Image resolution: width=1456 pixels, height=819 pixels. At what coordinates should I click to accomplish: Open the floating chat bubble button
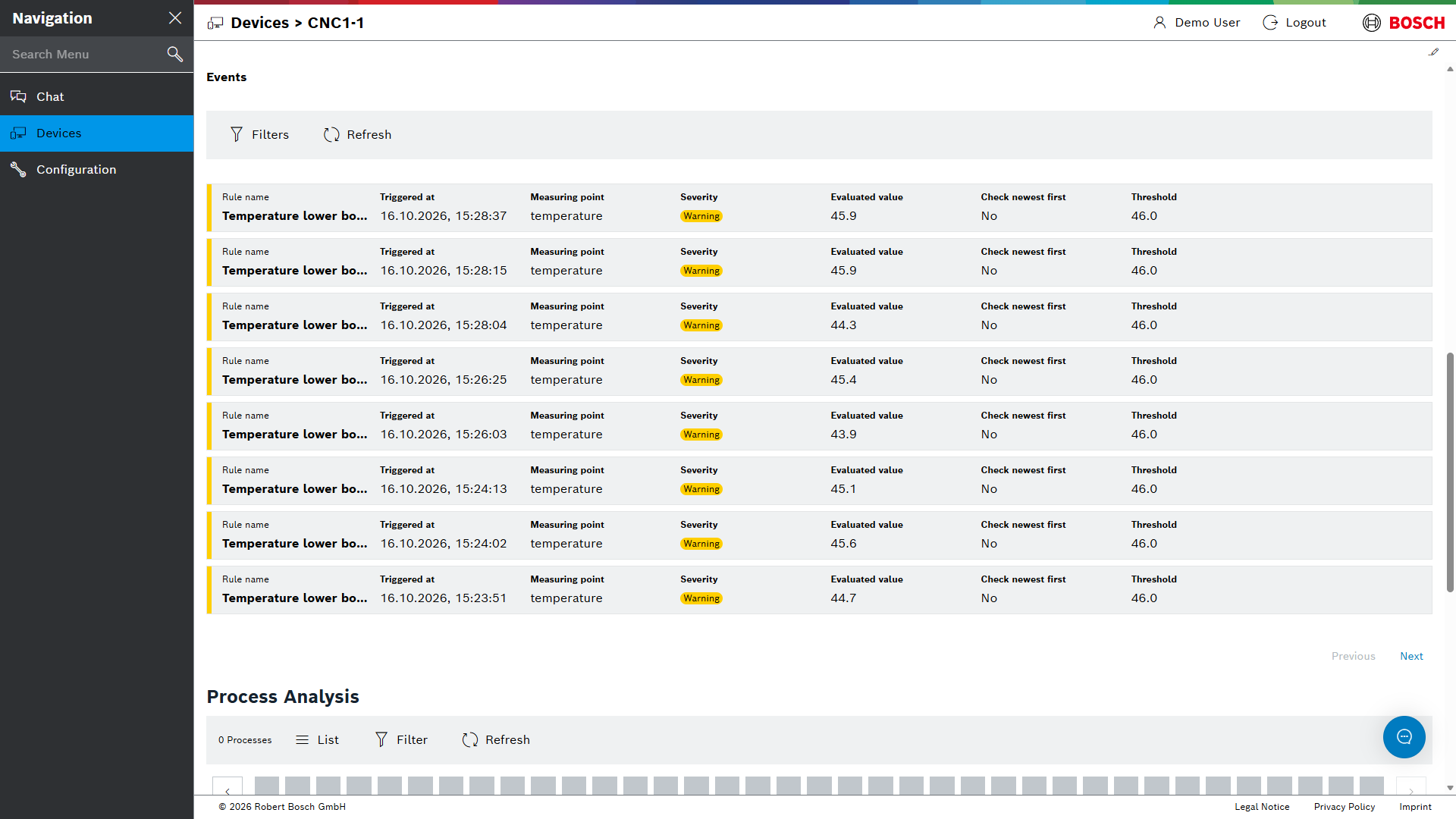pos(1404,737)
